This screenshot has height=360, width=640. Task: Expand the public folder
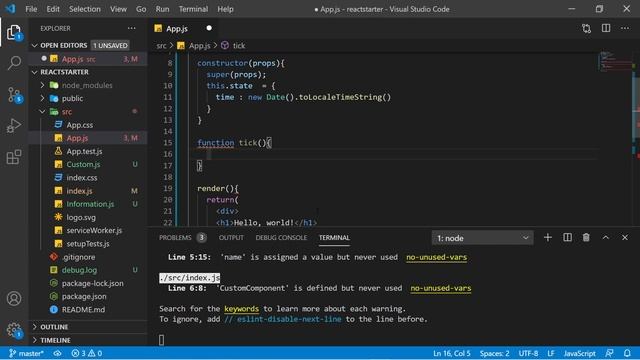(x=42, y=98)
